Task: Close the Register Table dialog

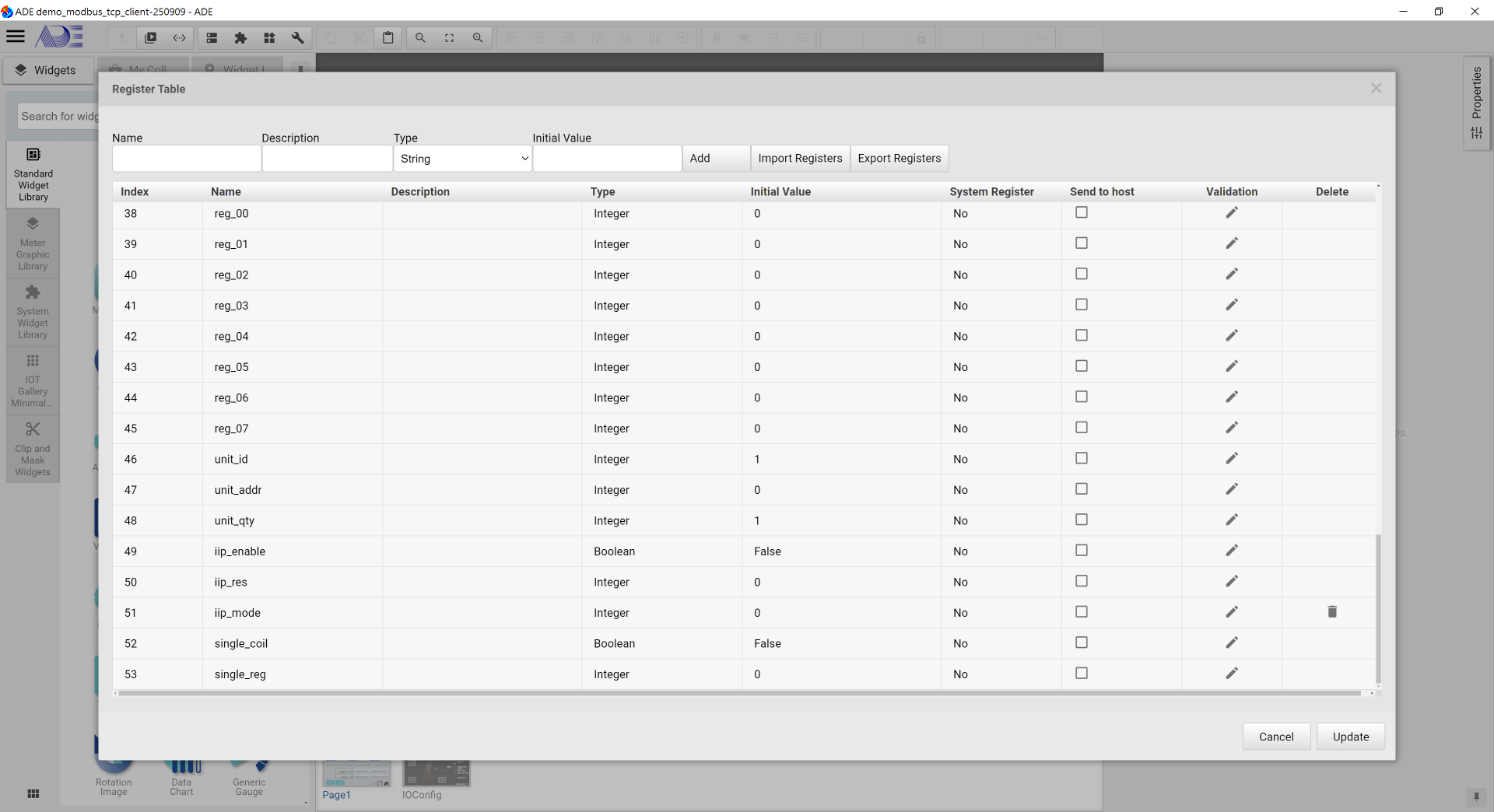Action: point(1375,89)
